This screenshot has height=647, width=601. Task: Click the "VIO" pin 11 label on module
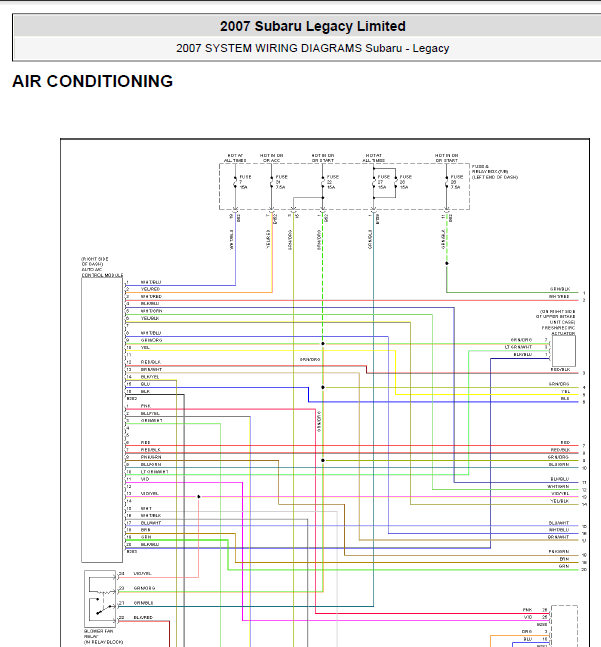(x=145, y=479)
